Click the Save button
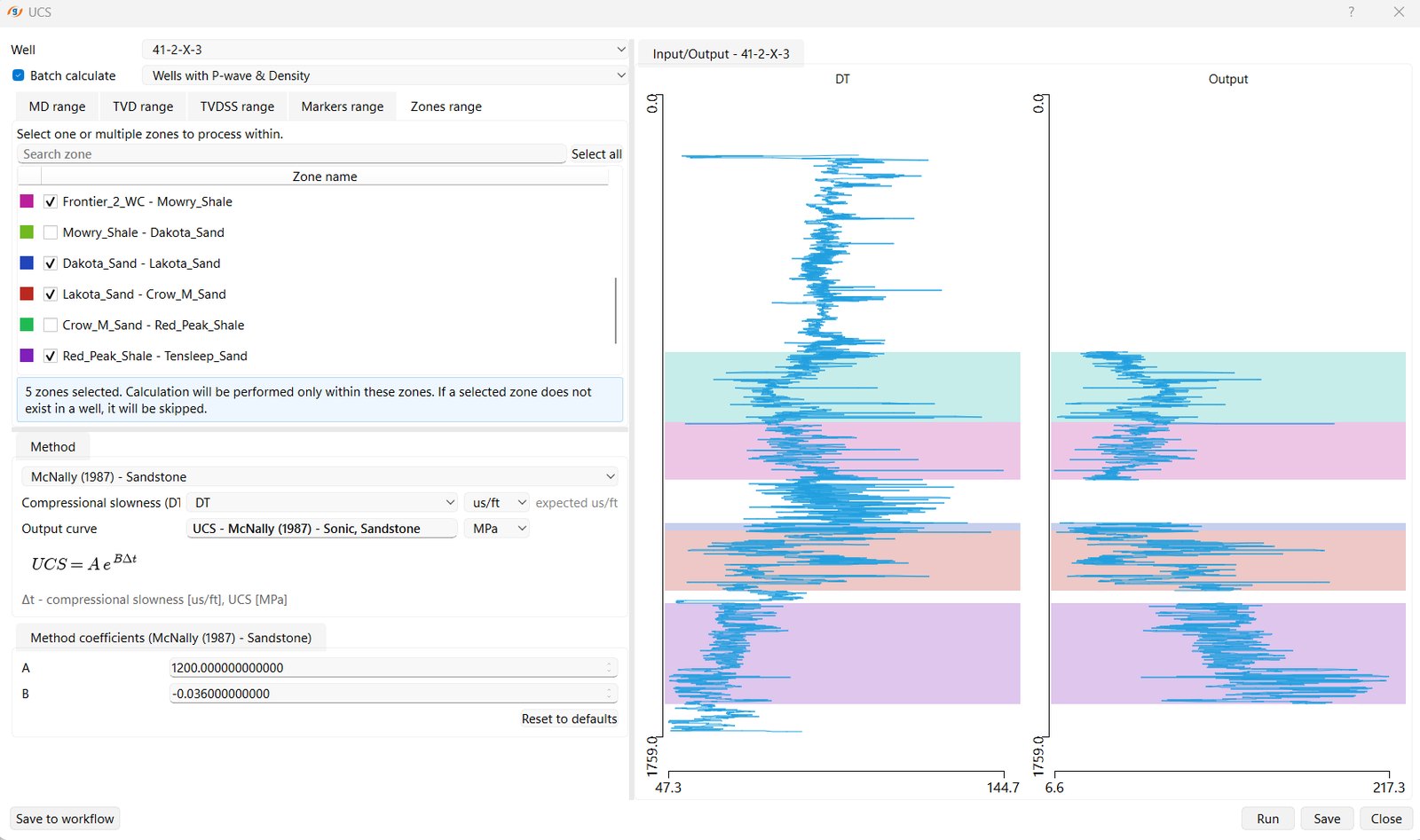1420x840 pixels. [x=1327, y=819]
